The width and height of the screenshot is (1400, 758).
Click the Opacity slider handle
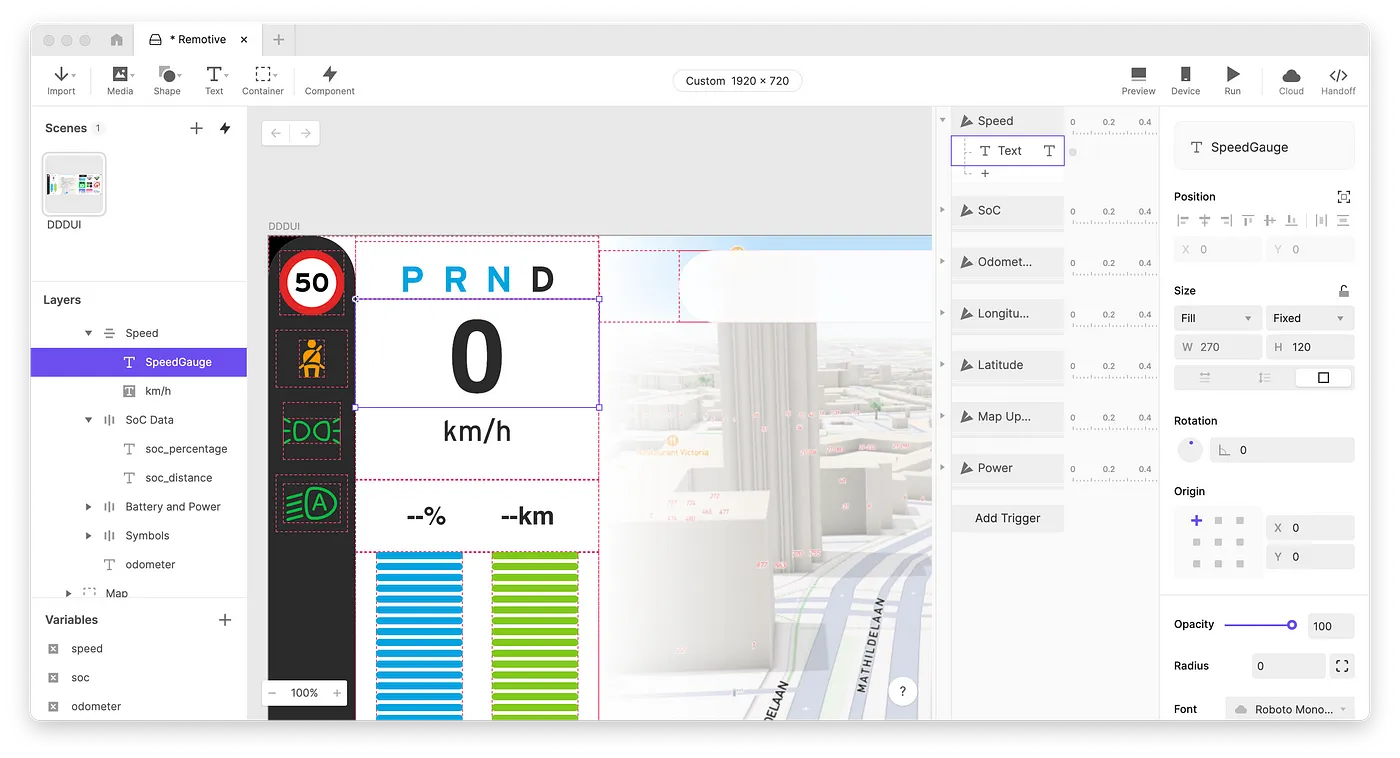(1292, 625)
